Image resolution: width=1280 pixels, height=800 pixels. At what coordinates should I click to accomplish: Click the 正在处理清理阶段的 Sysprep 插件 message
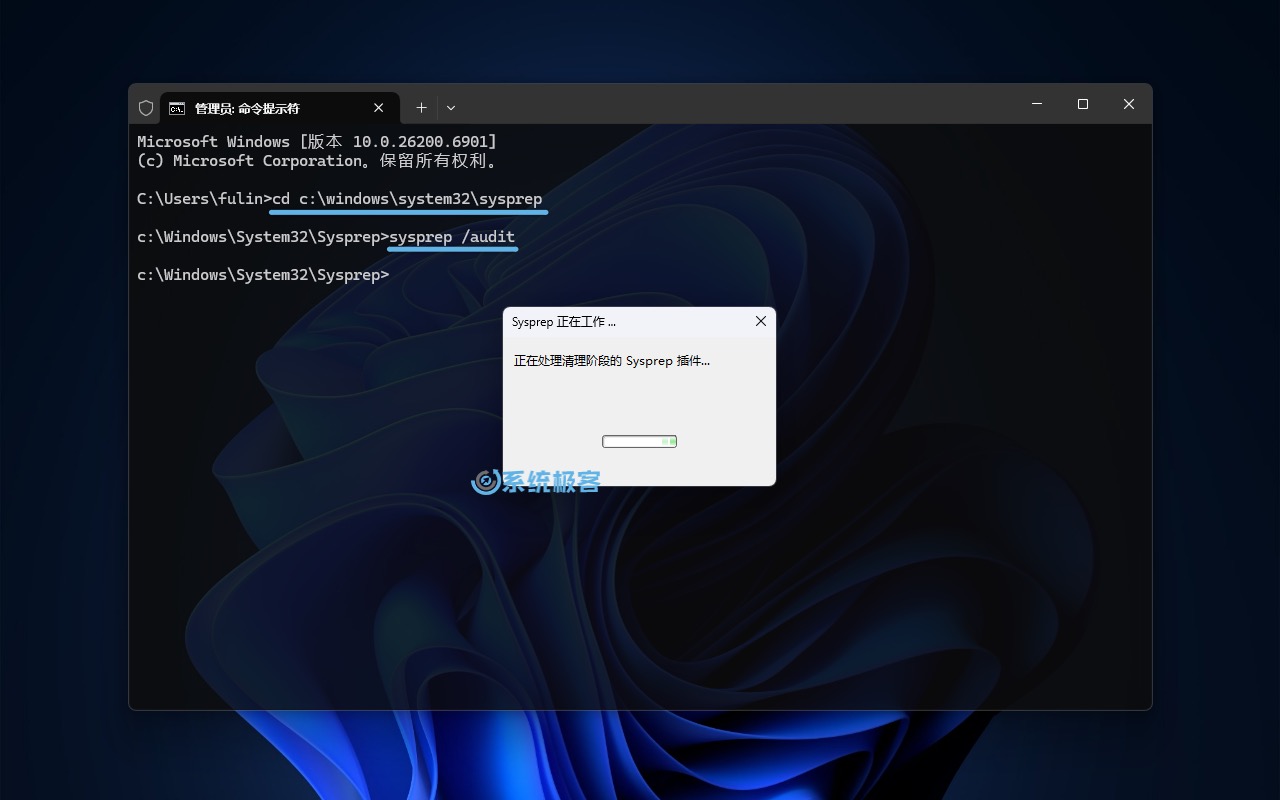coord(611,361)
